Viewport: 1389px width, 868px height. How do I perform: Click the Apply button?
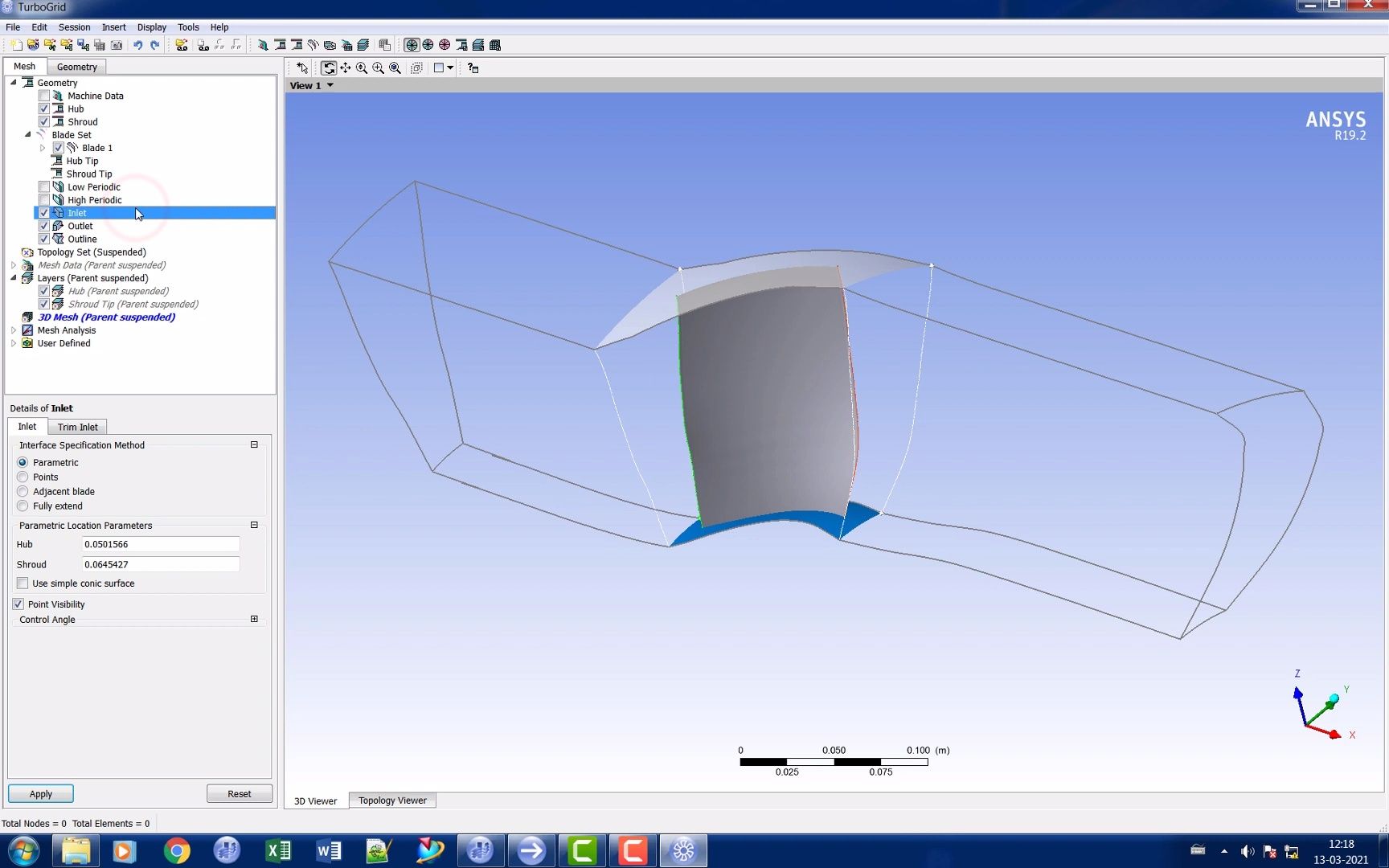(x=41, y=794)
